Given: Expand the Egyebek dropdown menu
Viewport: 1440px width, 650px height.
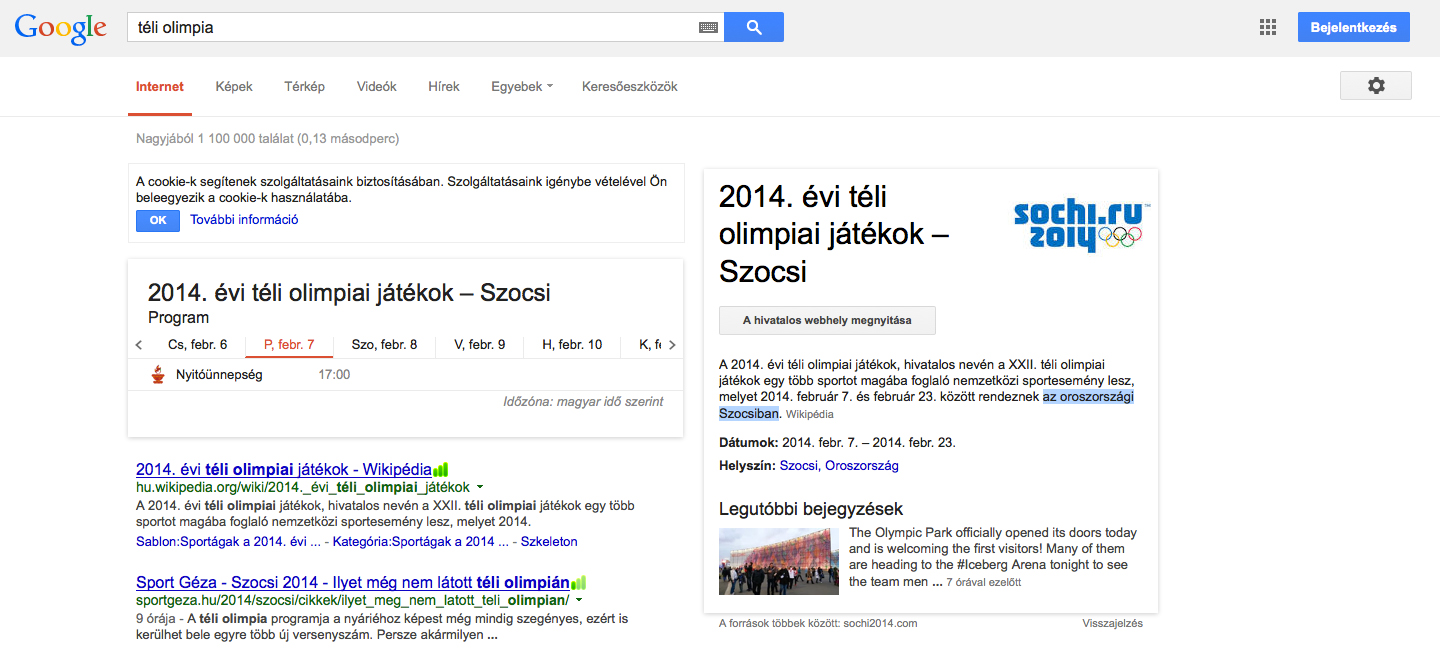Looking at the screenshot, I should [522, 87].
